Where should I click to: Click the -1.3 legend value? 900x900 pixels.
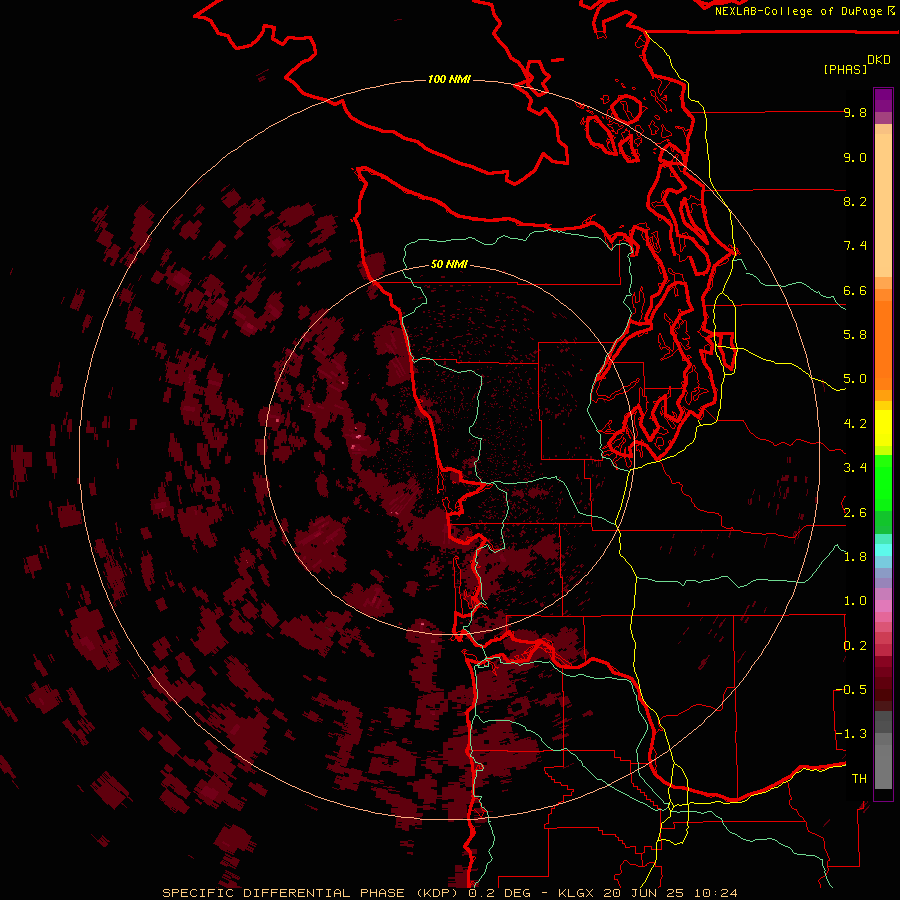tap(851, 734)
